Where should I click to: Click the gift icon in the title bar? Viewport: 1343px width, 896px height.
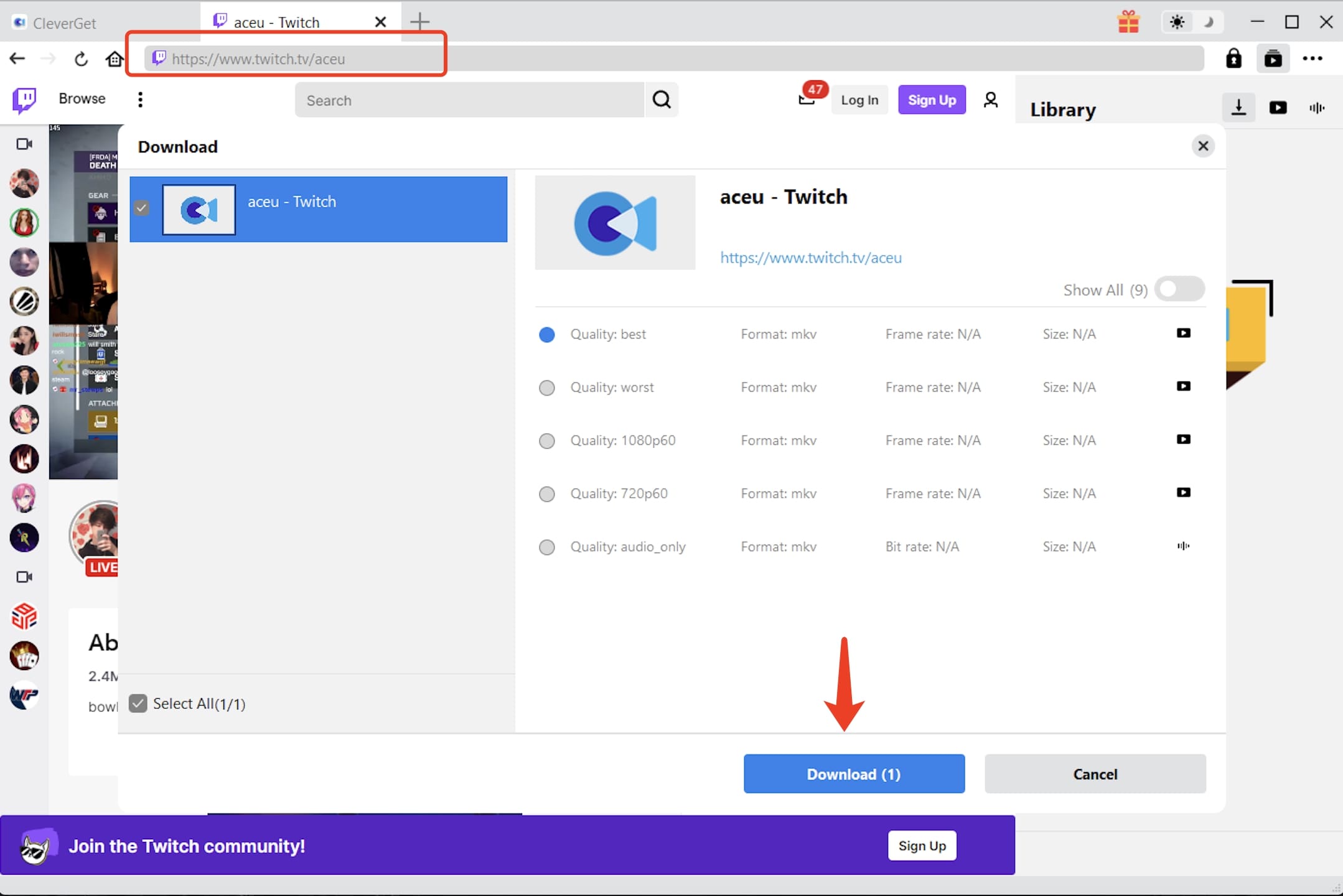1128,21
